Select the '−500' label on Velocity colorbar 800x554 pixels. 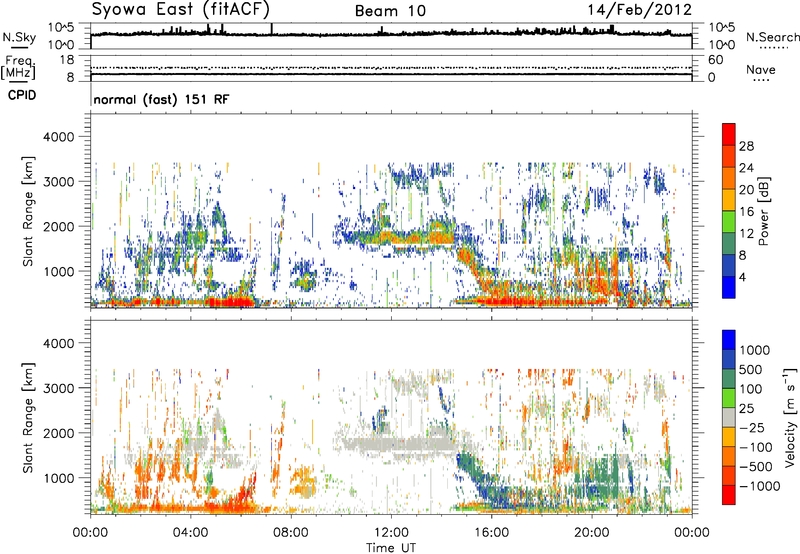(x=756, y=466)
